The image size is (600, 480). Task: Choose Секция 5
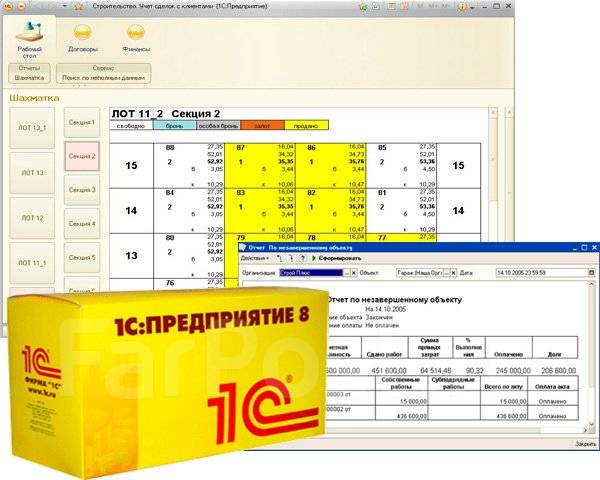coord(82,257)
